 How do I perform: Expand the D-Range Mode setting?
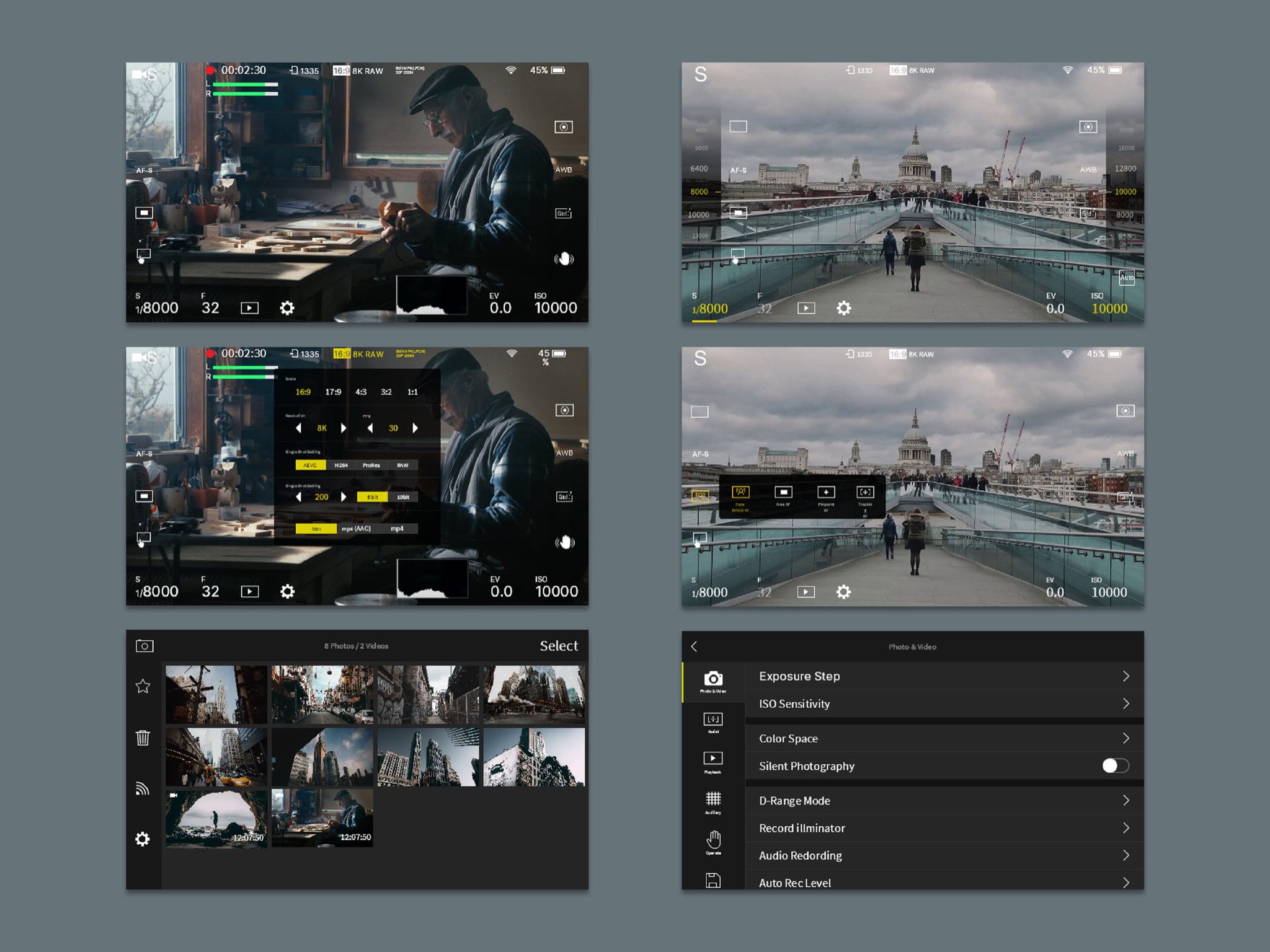tap(944, 800)
